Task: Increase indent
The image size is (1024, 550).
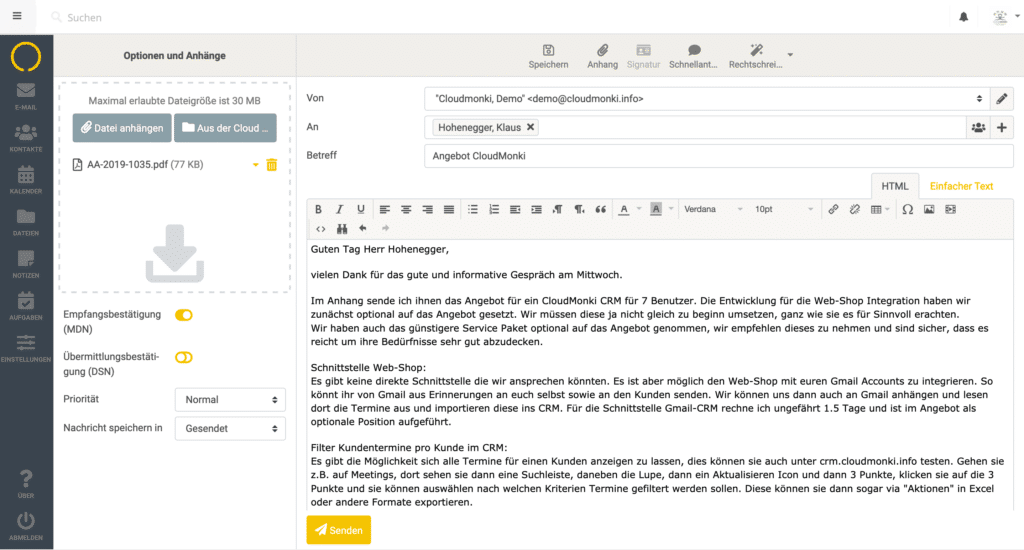Action: click(536, 210)
